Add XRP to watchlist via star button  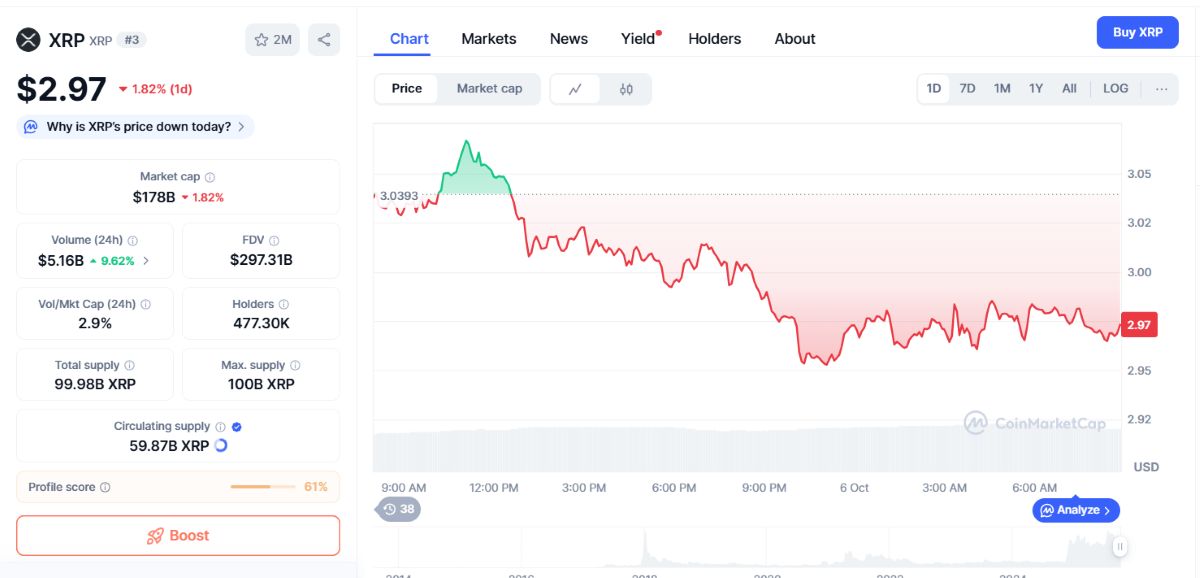tap(272, 40)
